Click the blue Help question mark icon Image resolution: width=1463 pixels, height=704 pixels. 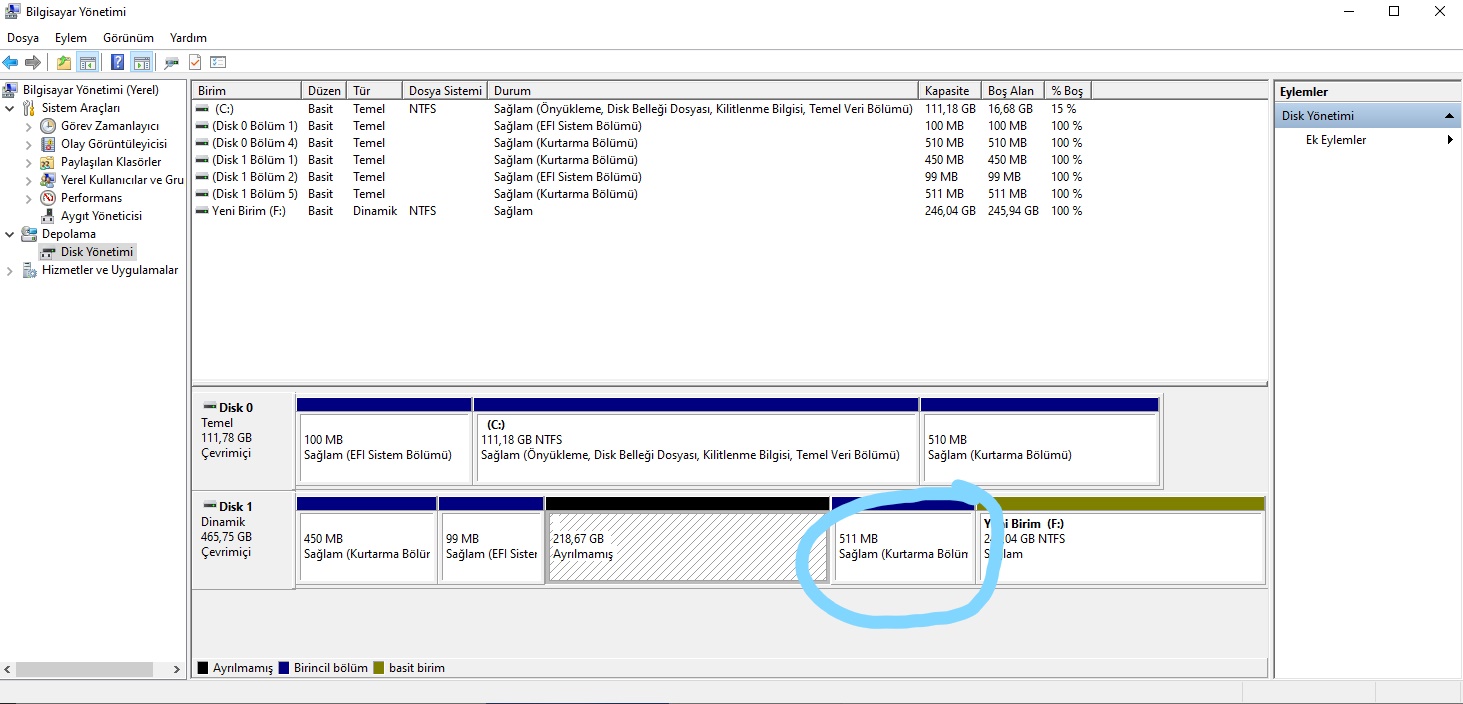(x=117, y=63)
